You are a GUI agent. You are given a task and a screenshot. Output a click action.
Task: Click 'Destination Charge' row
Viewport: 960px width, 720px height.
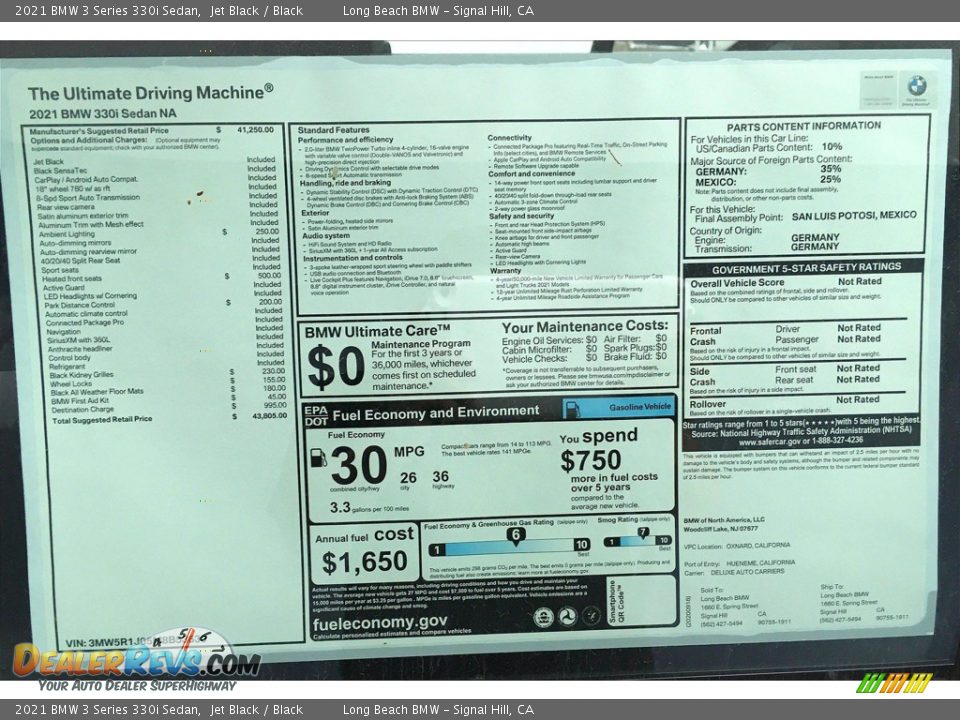(169, 408)
